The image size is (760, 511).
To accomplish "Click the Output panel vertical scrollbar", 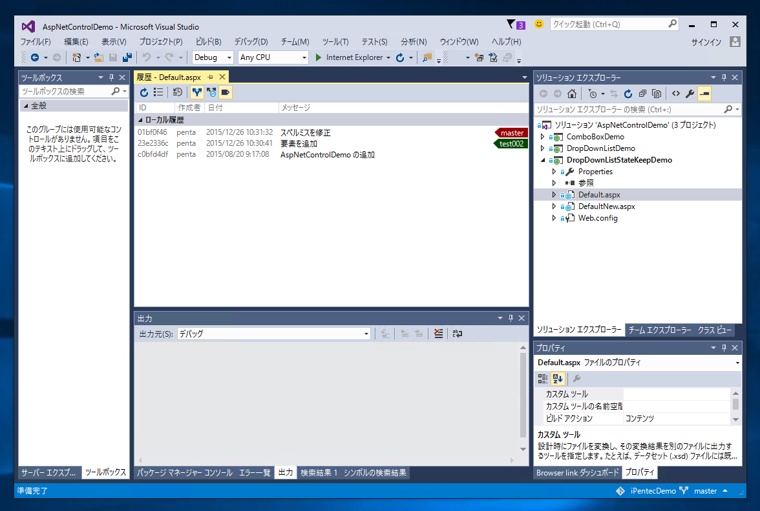I will point(523,398).
